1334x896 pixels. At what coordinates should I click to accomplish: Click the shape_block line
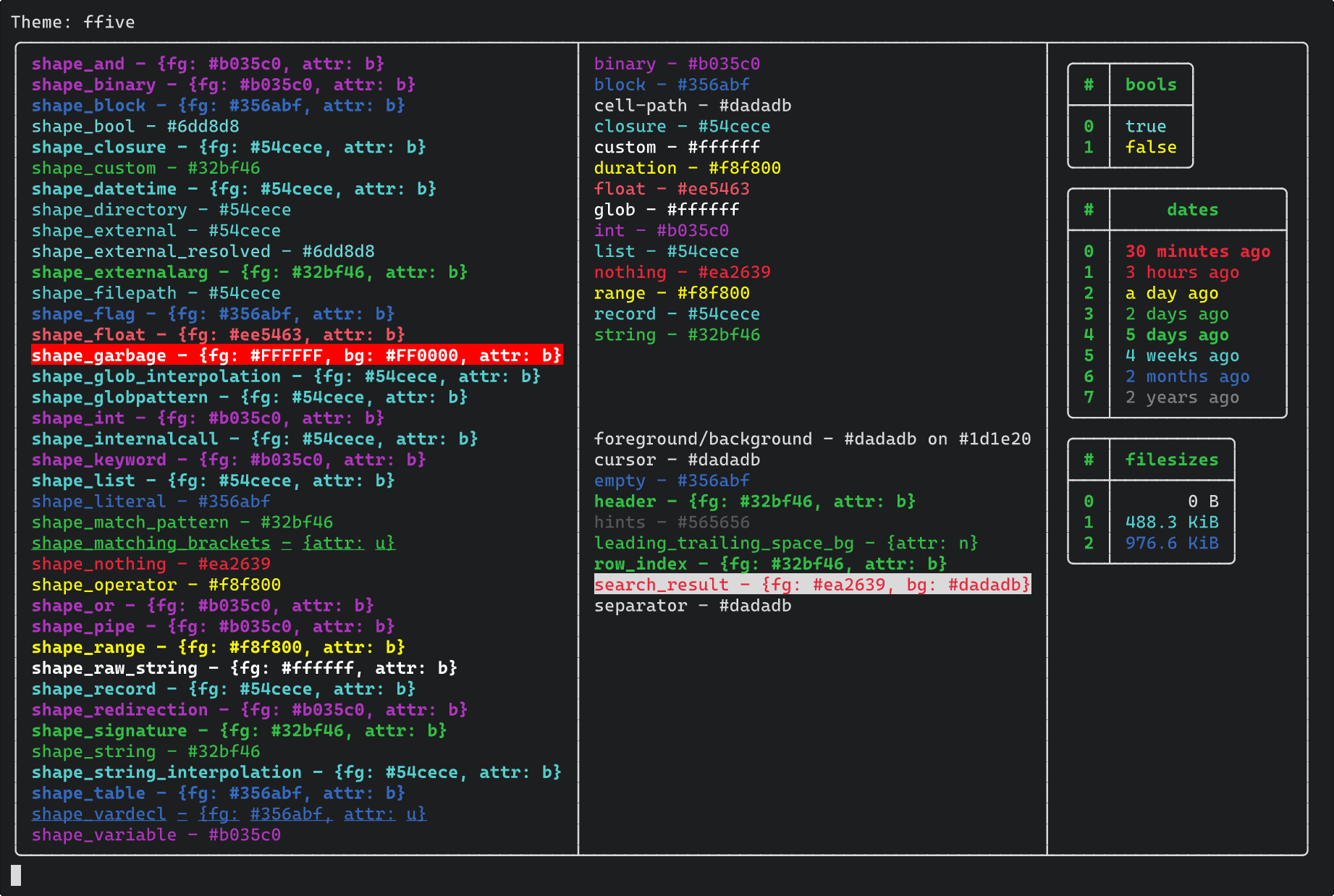pyautogui.click(x=218, y=106)
